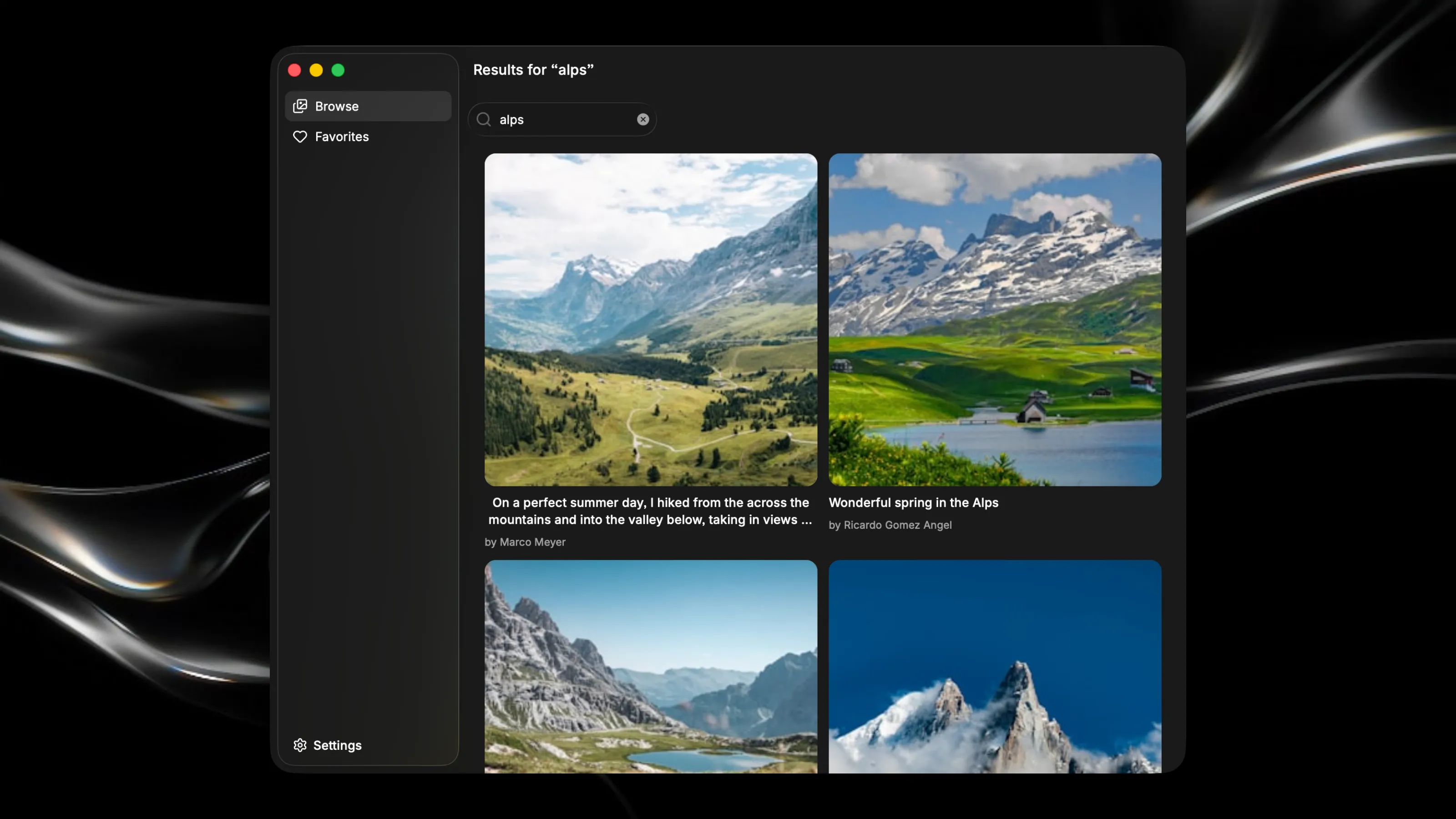The width and height of the screenshot is (1456, 819).
Task: Select the title 'Wonderful spring in the Alps'
Action: [913, 502]
